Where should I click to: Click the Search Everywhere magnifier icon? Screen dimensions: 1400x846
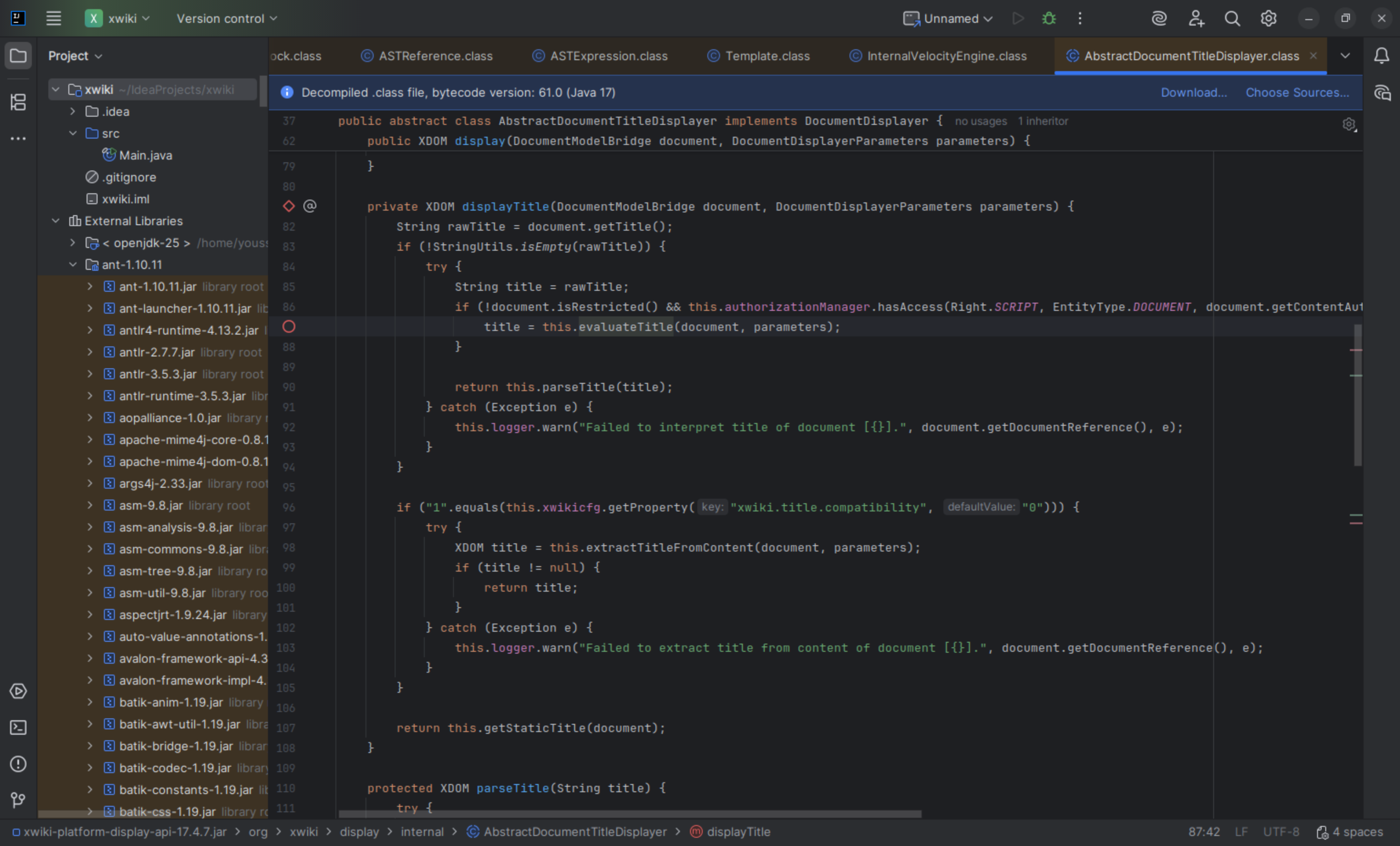pyautogui.click(x=1232, y=19)
